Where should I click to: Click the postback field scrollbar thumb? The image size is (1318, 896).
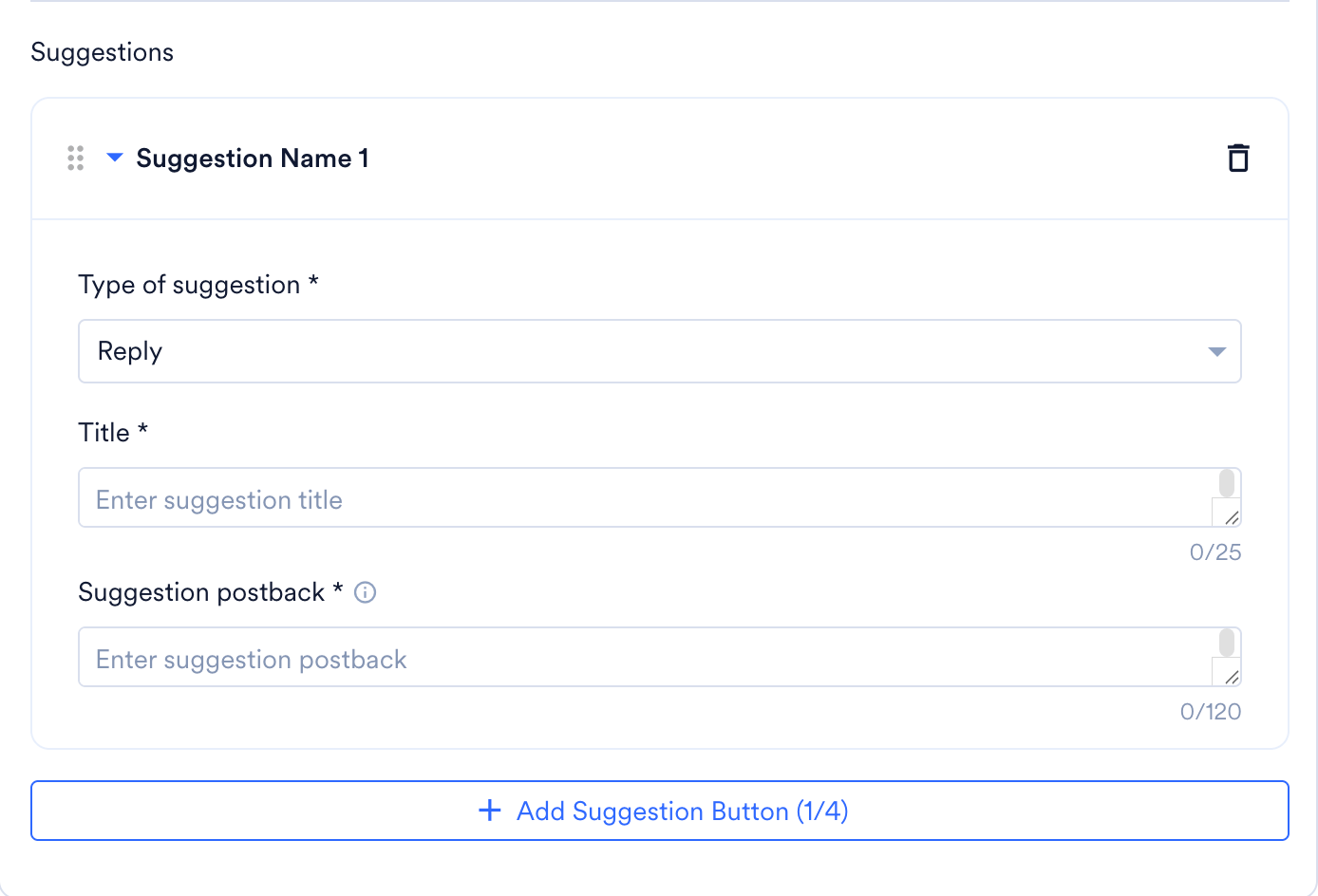pyautogui.click(x=1227, y=642)
